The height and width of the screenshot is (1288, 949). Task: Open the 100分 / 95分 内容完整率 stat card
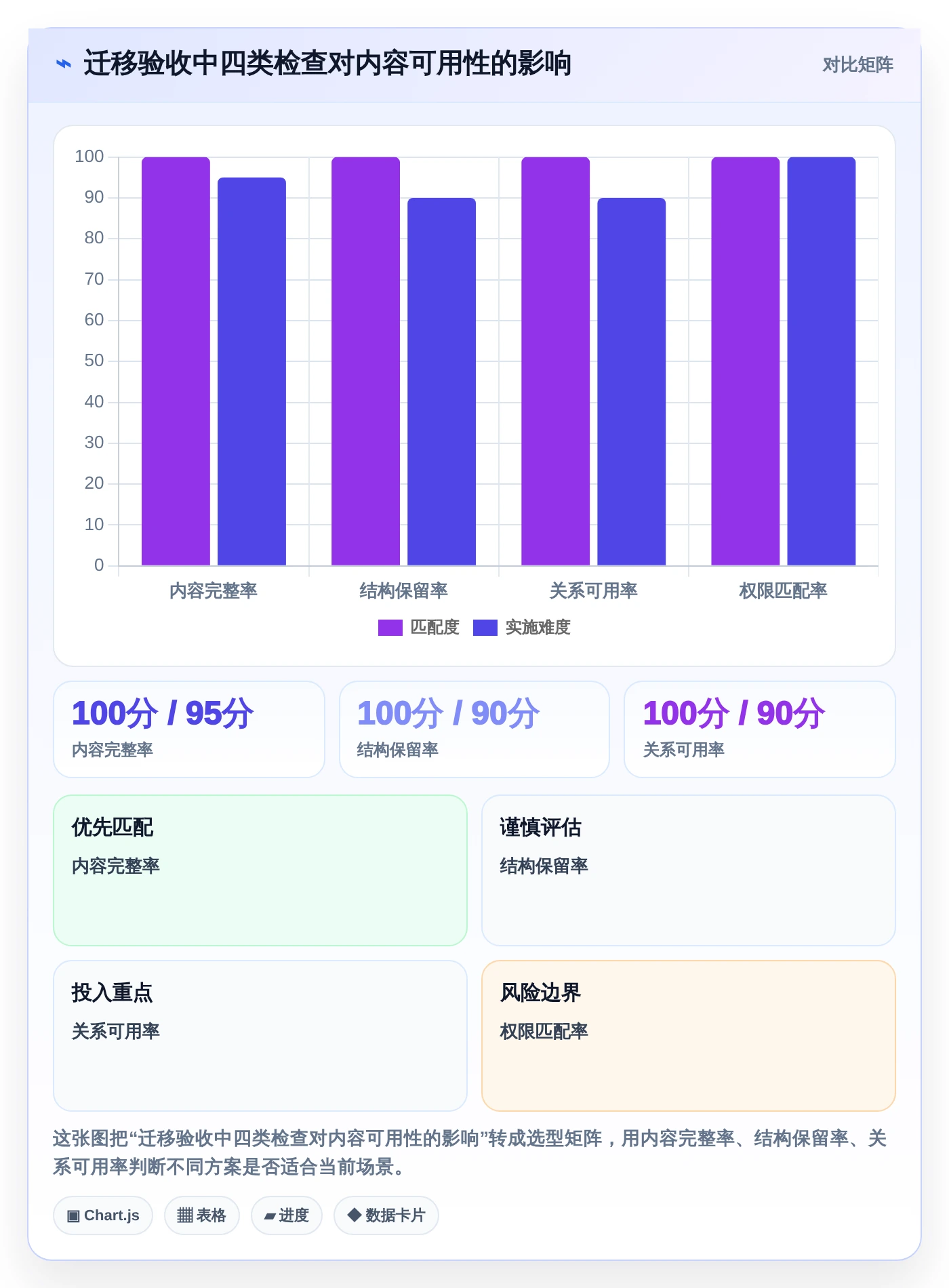pyautogui.click(x=189, y=729)
